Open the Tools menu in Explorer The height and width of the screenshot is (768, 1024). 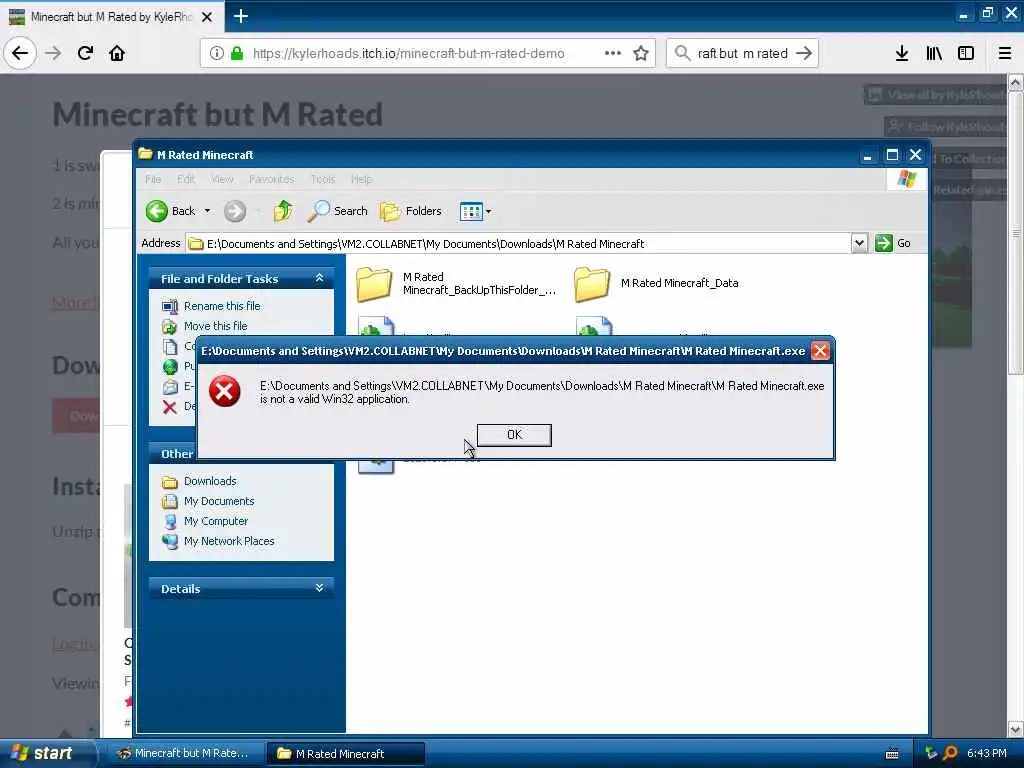(x=323, y=179)
